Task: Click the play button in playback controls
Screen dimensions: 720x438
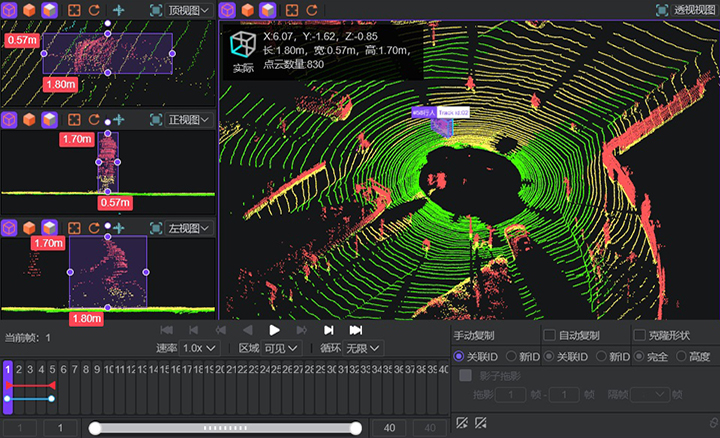Action: point(274,330)
